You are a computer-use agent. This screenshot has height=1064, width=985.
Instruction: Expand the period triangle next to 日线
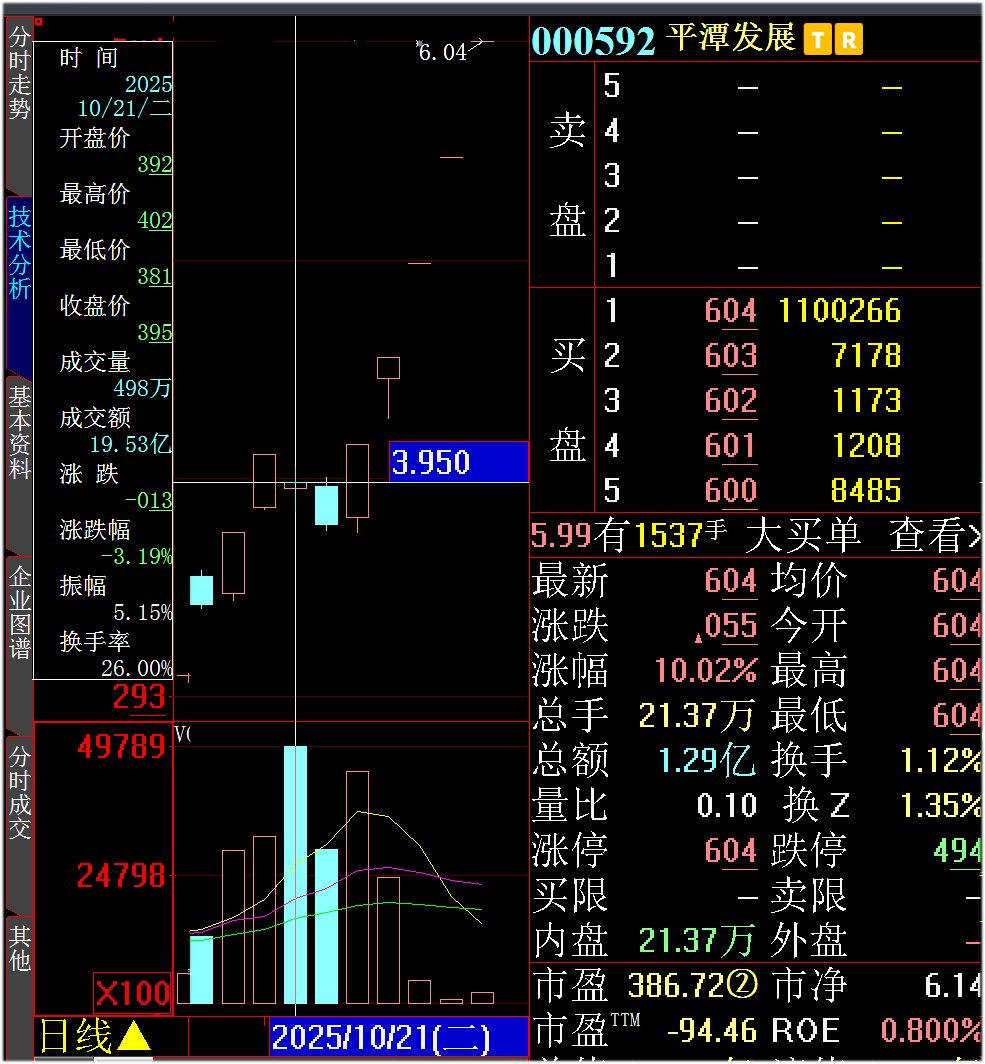134,1036
